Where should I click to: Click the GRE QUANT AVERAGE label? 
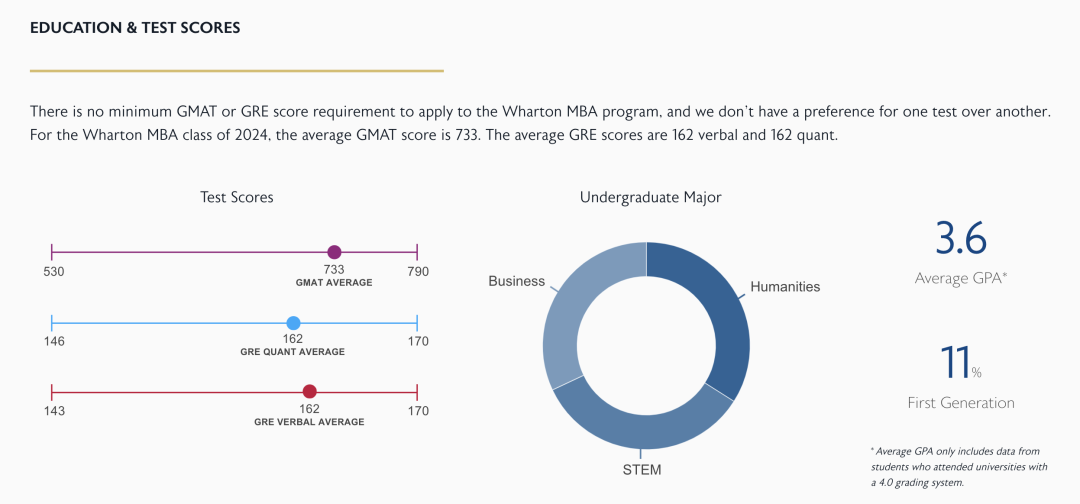point(293,352)
